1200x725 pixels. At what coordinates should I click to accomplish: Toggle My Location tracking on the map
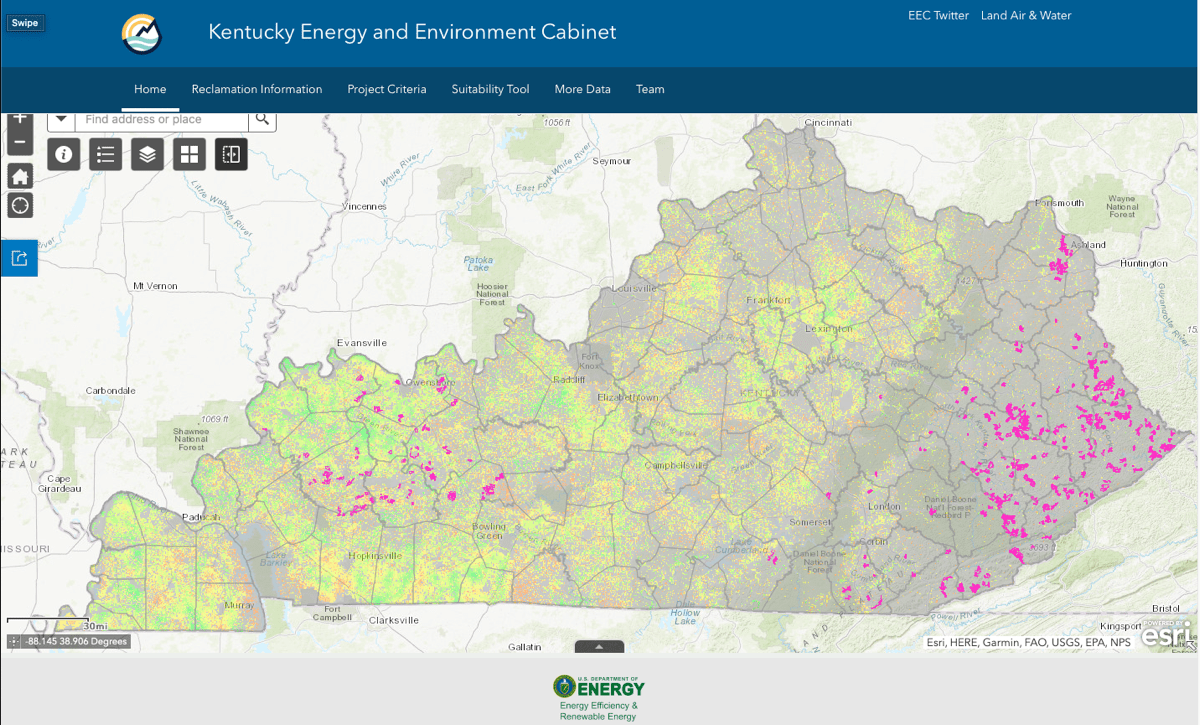(x=19, y=205)
